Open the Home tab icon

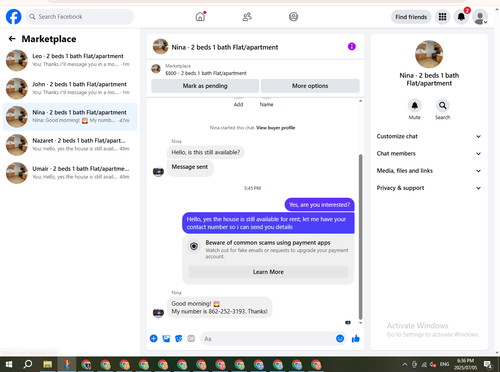click(200, 17)
